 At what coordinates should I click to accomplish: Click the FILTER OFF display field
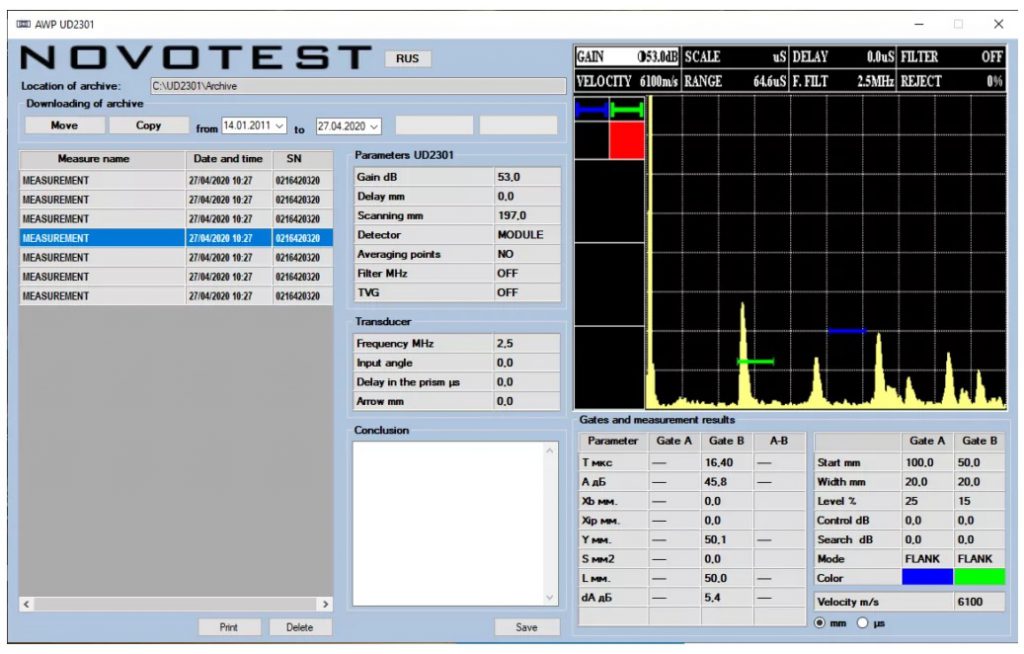(952, 57)
